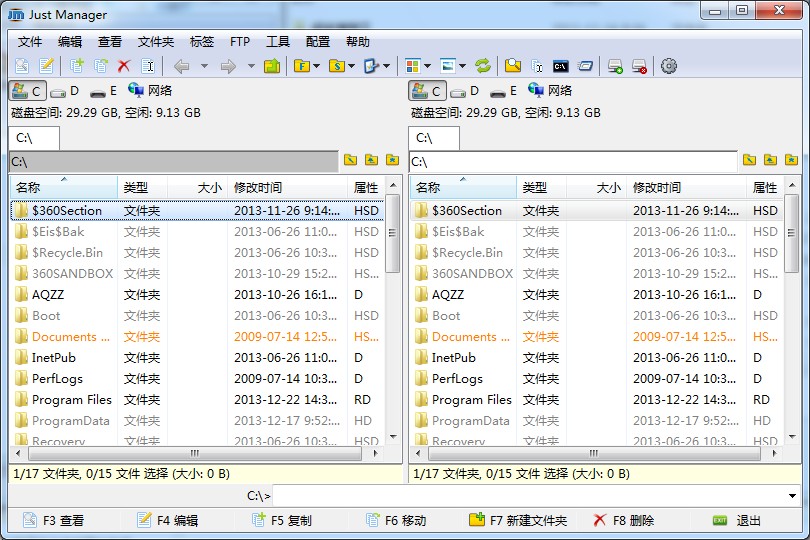Click the red X delete toolbar icon
Viewport: 810px width, 540px height.
(124, 66)
